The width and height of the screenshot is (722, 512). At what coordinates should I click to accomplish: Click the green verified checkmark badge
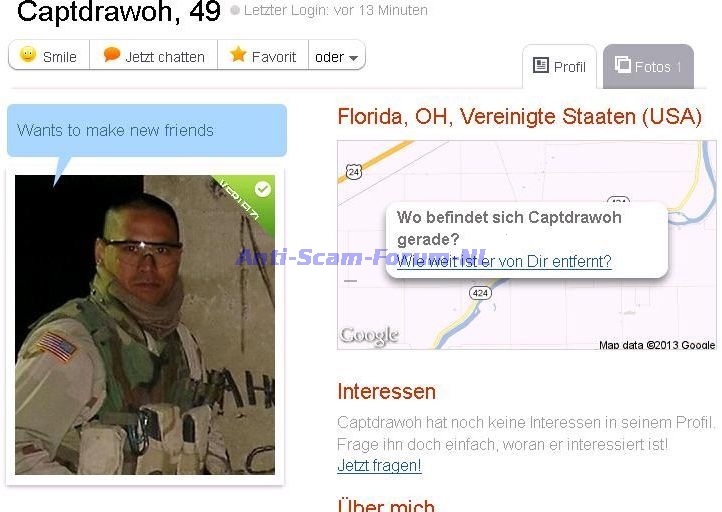pyautogui.click(x=263, y=189)
